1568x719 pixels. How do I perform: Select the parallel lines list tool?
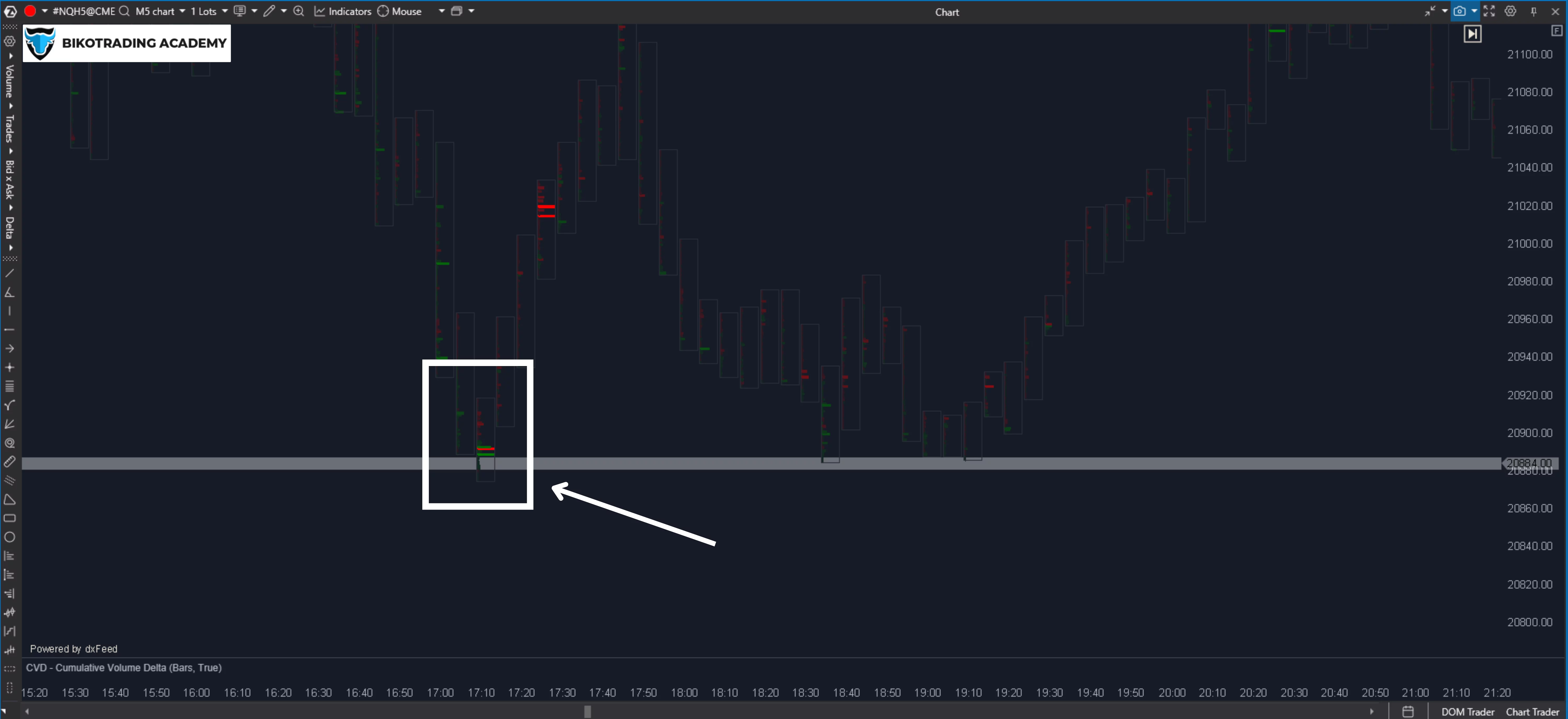10,387
